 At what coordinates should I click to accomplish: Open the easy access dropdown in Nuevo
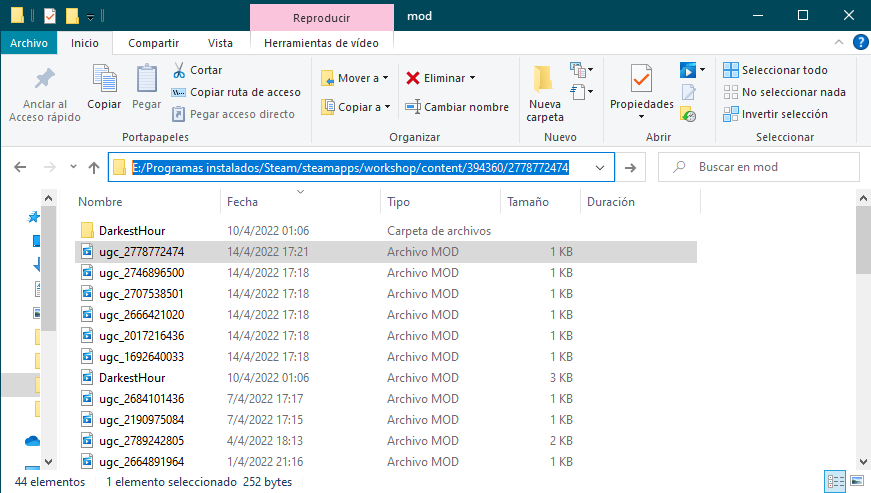(582, 92)
